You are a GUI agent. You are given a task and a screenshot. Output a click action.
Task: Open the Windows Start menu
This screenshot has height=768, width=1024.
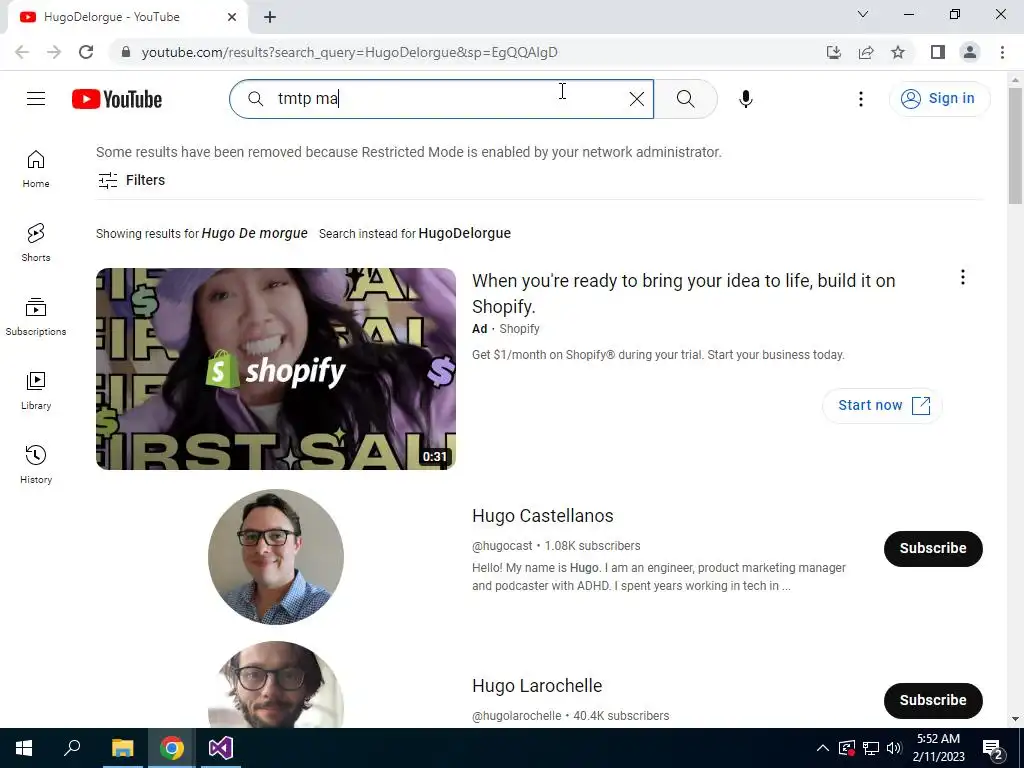pyautogui.click(x=24, y=748)
